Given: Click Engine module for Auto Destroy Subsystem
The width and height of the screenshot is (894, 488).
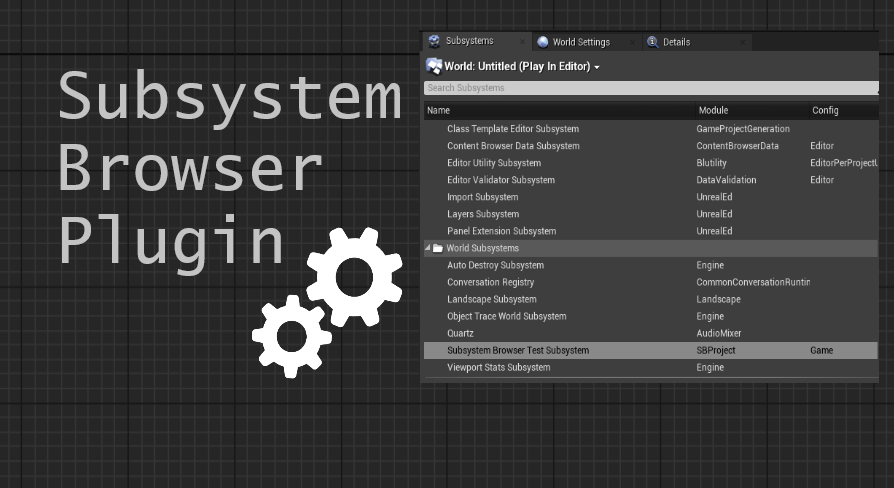Looking at the screenshot, I should click(710, 265).
